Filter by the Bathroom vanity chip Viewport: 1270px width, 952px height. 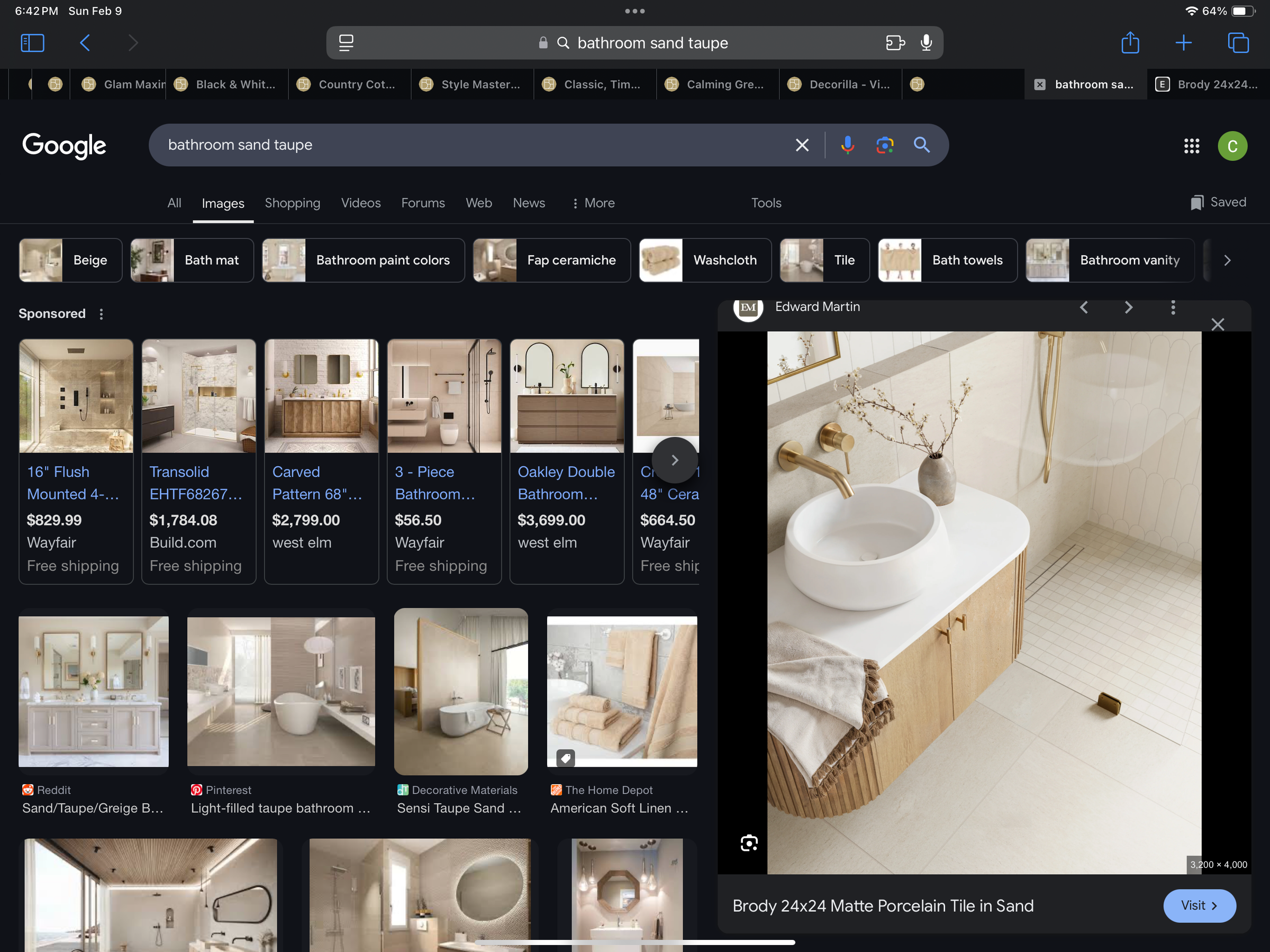pyautogui.click(x=1109, y=260)
